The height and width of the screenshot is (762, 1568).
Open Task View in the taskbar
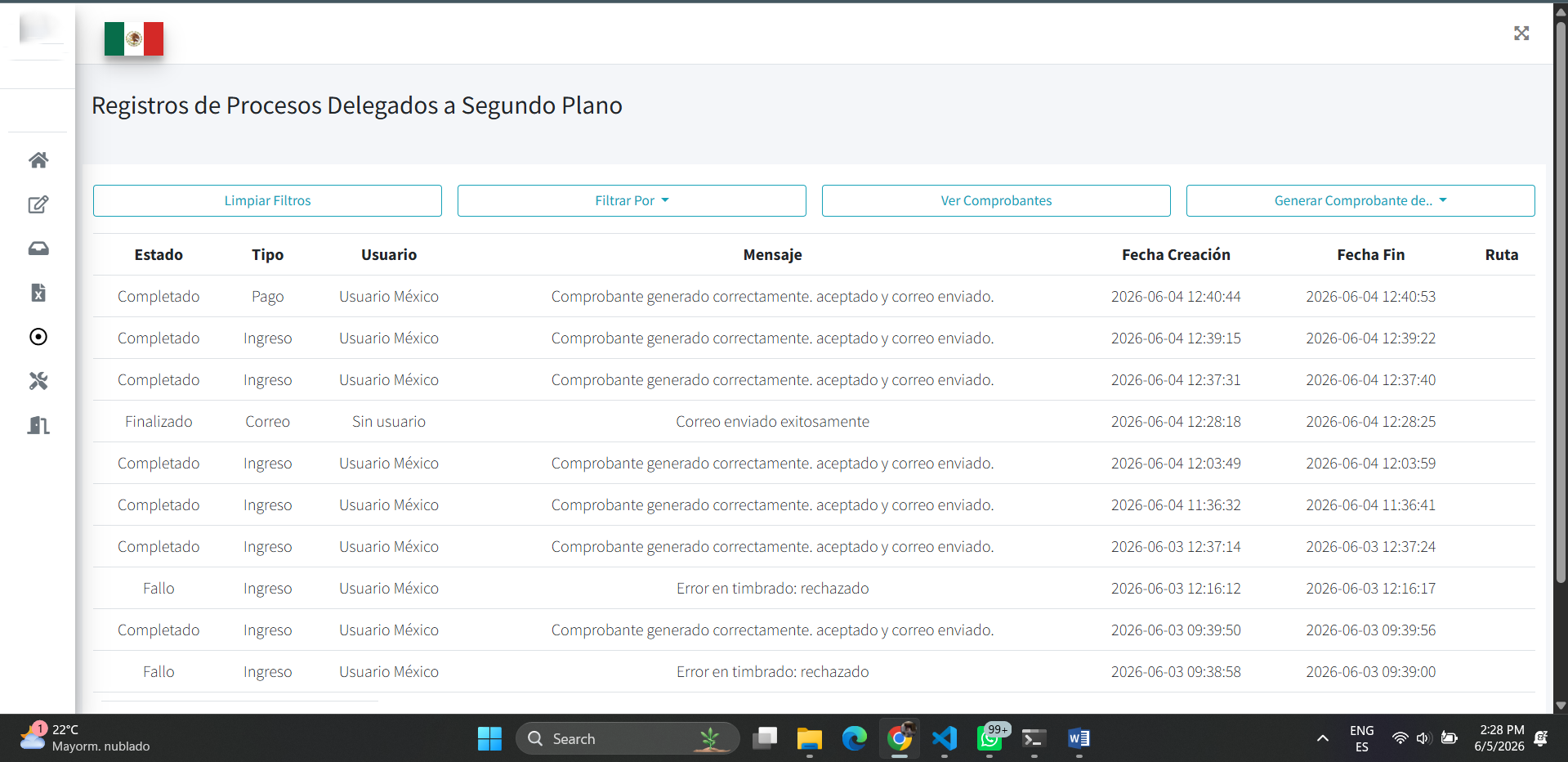point(765,738)
